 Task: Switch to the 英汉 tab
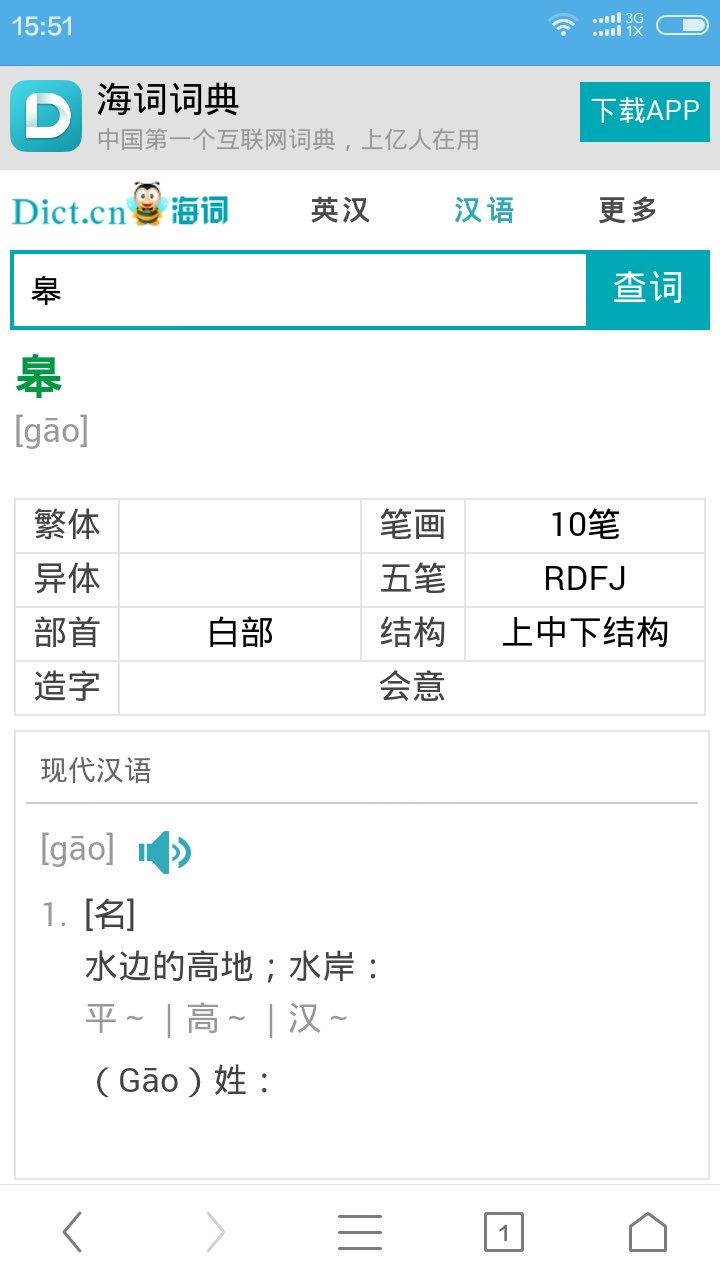pyautogui.click(x=340, y=210)
